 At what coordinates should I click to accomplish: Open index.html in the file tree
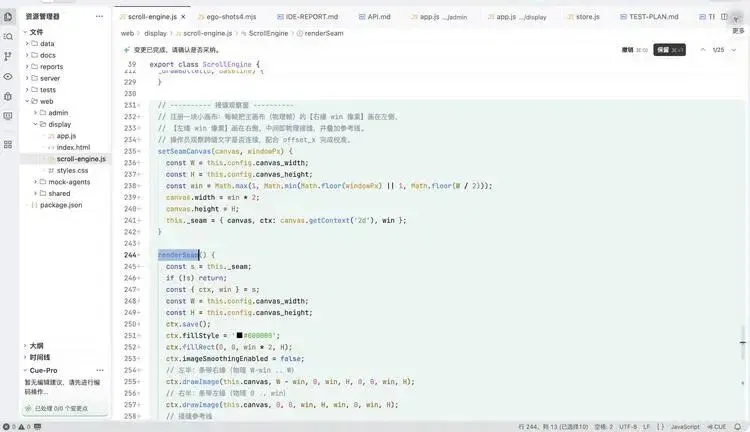[x=73, y=147]
